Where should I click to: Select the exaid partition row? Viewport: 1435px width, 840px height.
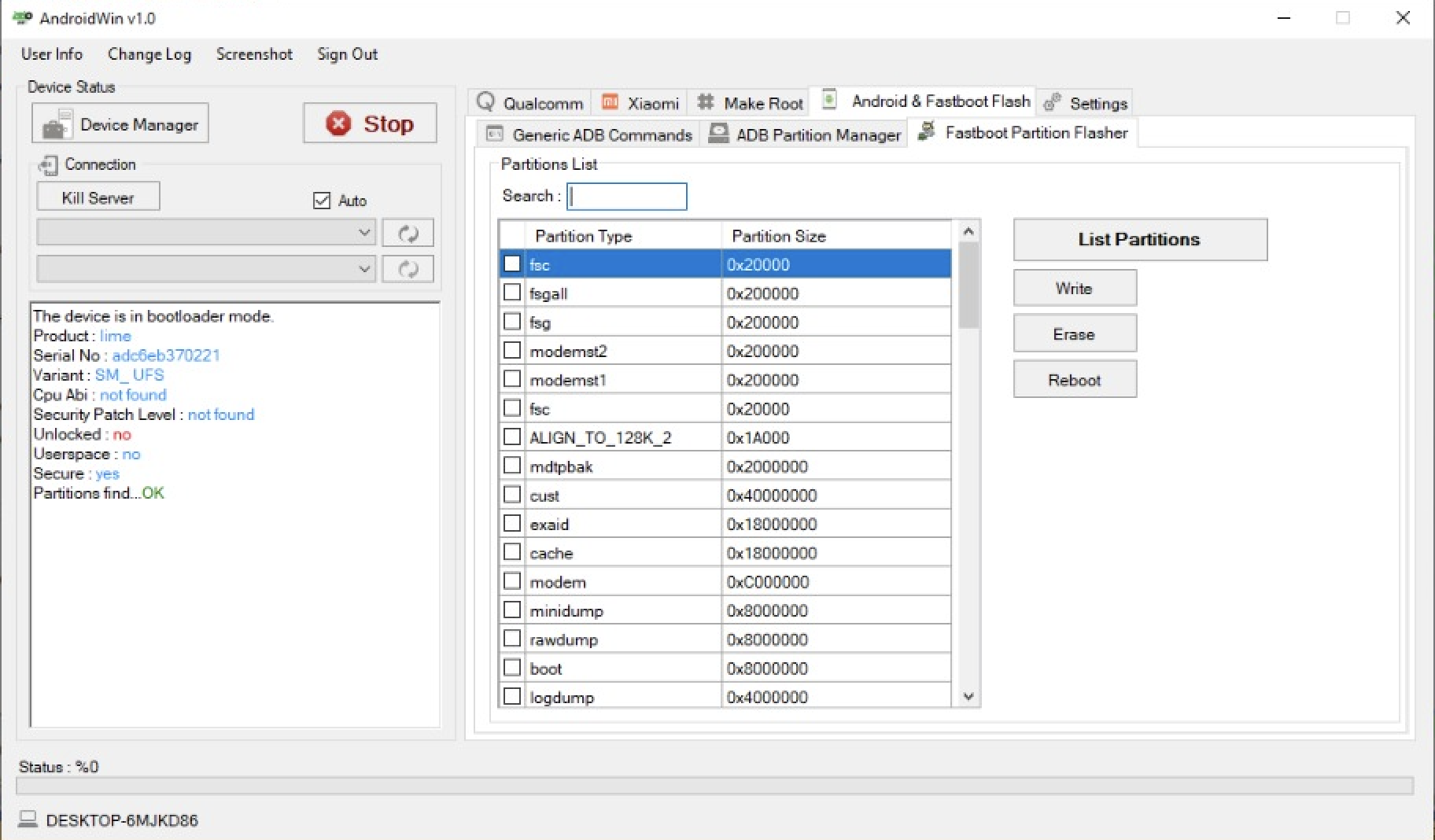[x=725, y=524]
